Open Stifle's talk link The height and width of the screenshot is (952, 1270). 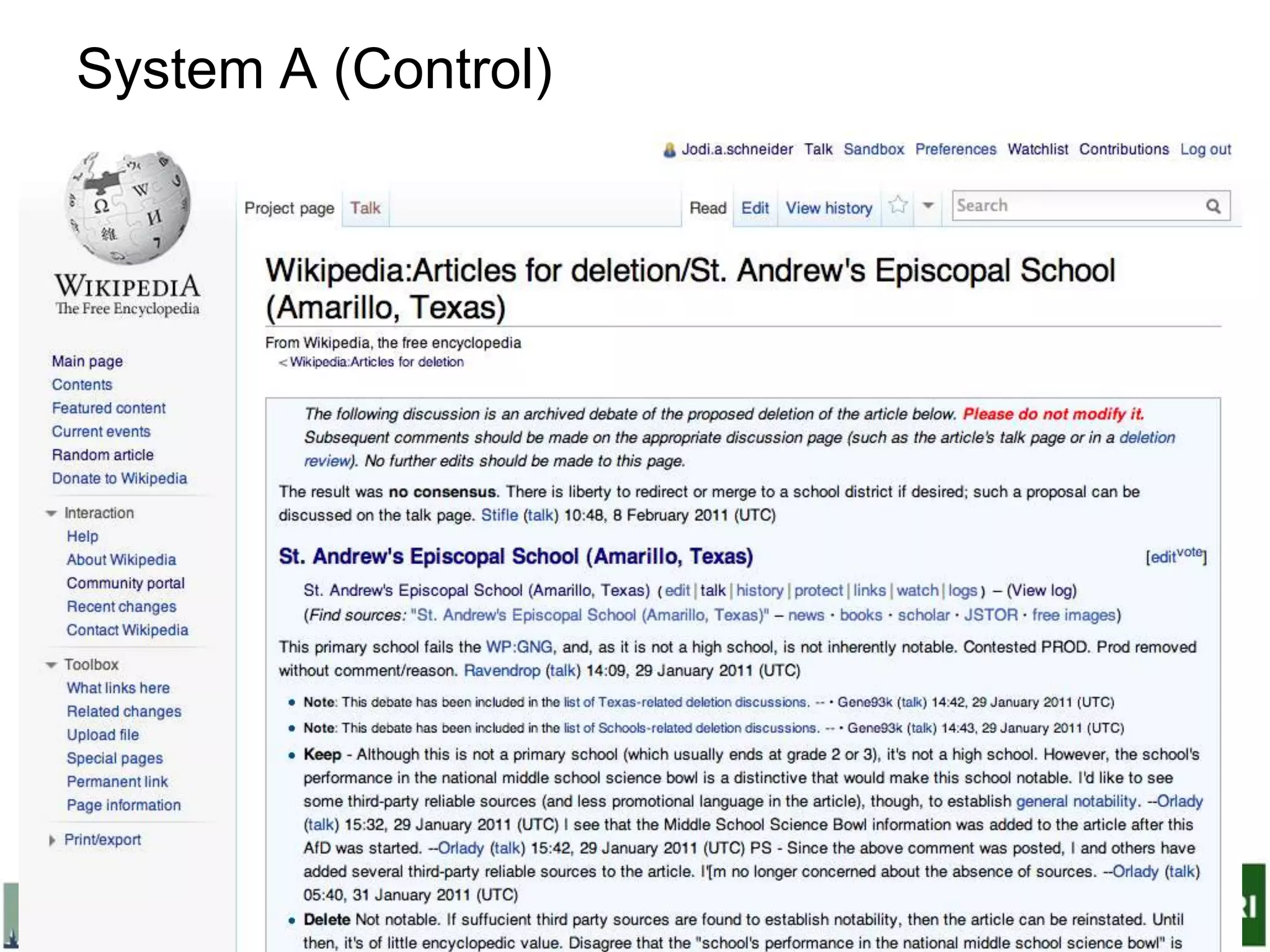(541, 515)
